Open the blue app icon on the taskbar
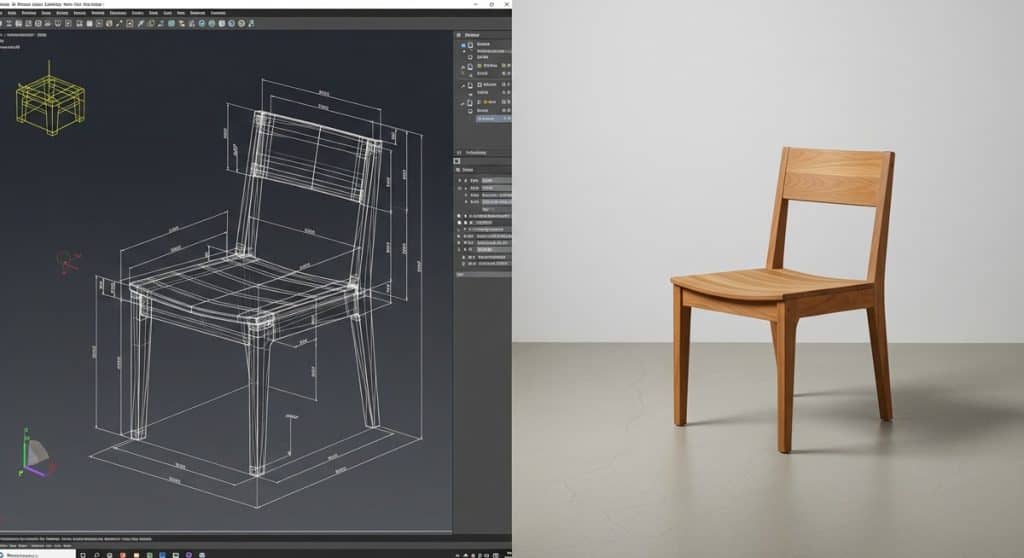This screenshot has height=558, width=1024. click(162, 555)
